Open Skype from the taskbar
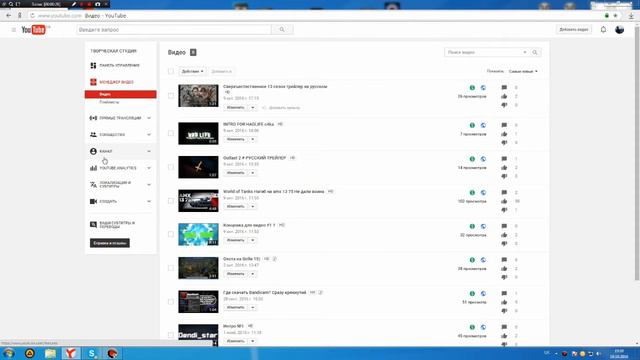The image size is (640, 360). 92,353
